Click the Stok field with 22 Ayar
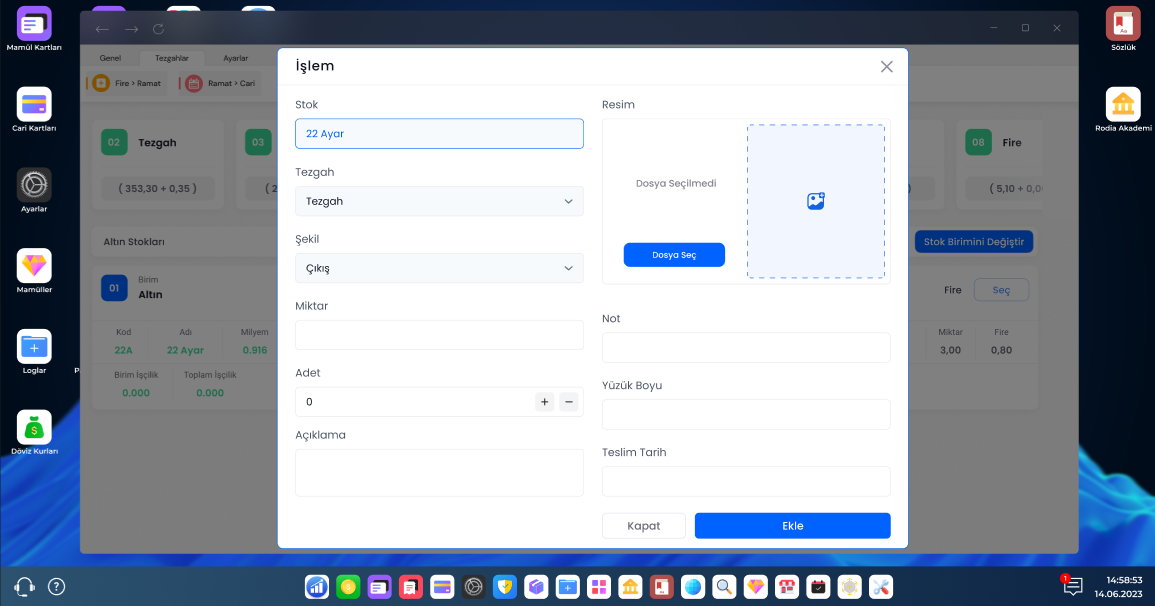The height and width of the screenshot is (606, 1155). (439, 134)
